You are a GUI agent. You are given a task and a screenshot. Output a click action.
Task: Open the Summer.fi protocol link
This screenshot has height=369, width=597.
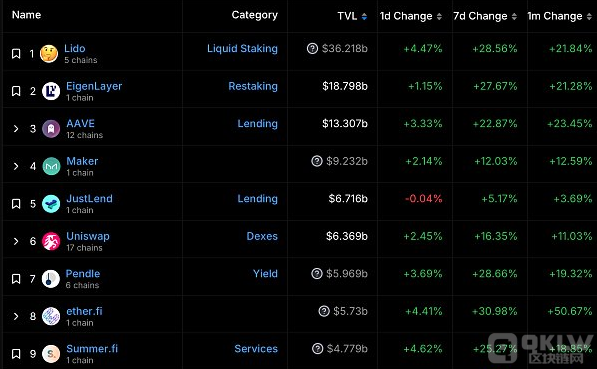[x=92, y=348]
